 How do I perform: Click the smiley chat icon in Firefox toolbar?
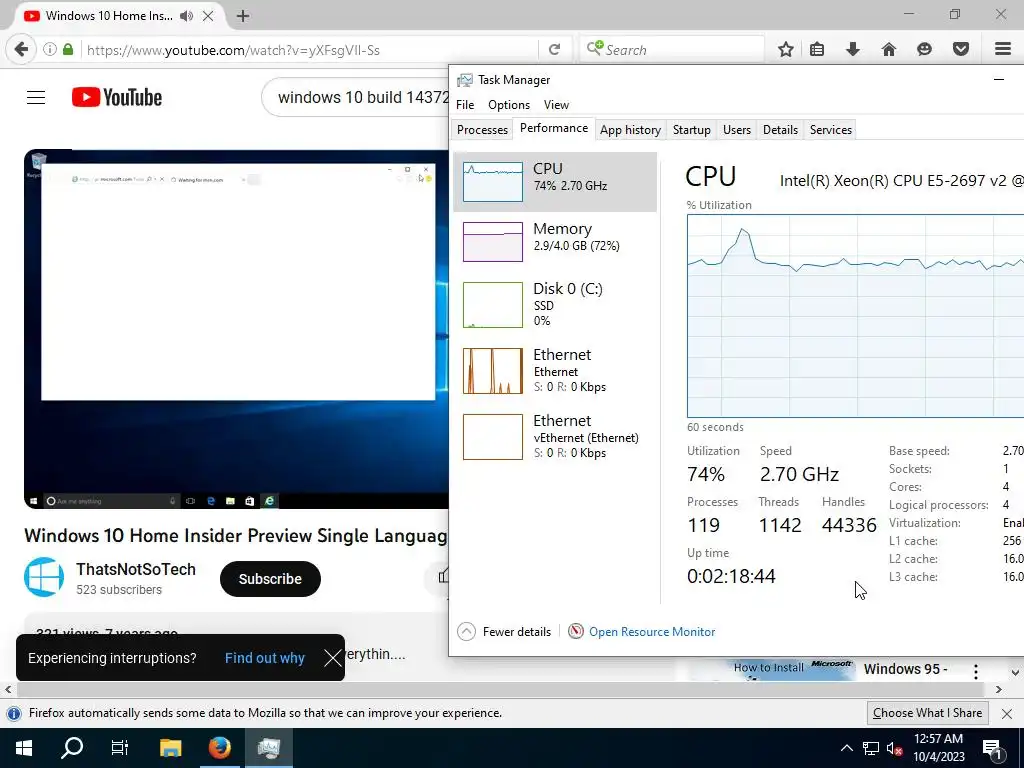pyautogui.click(x=924, y=49)
